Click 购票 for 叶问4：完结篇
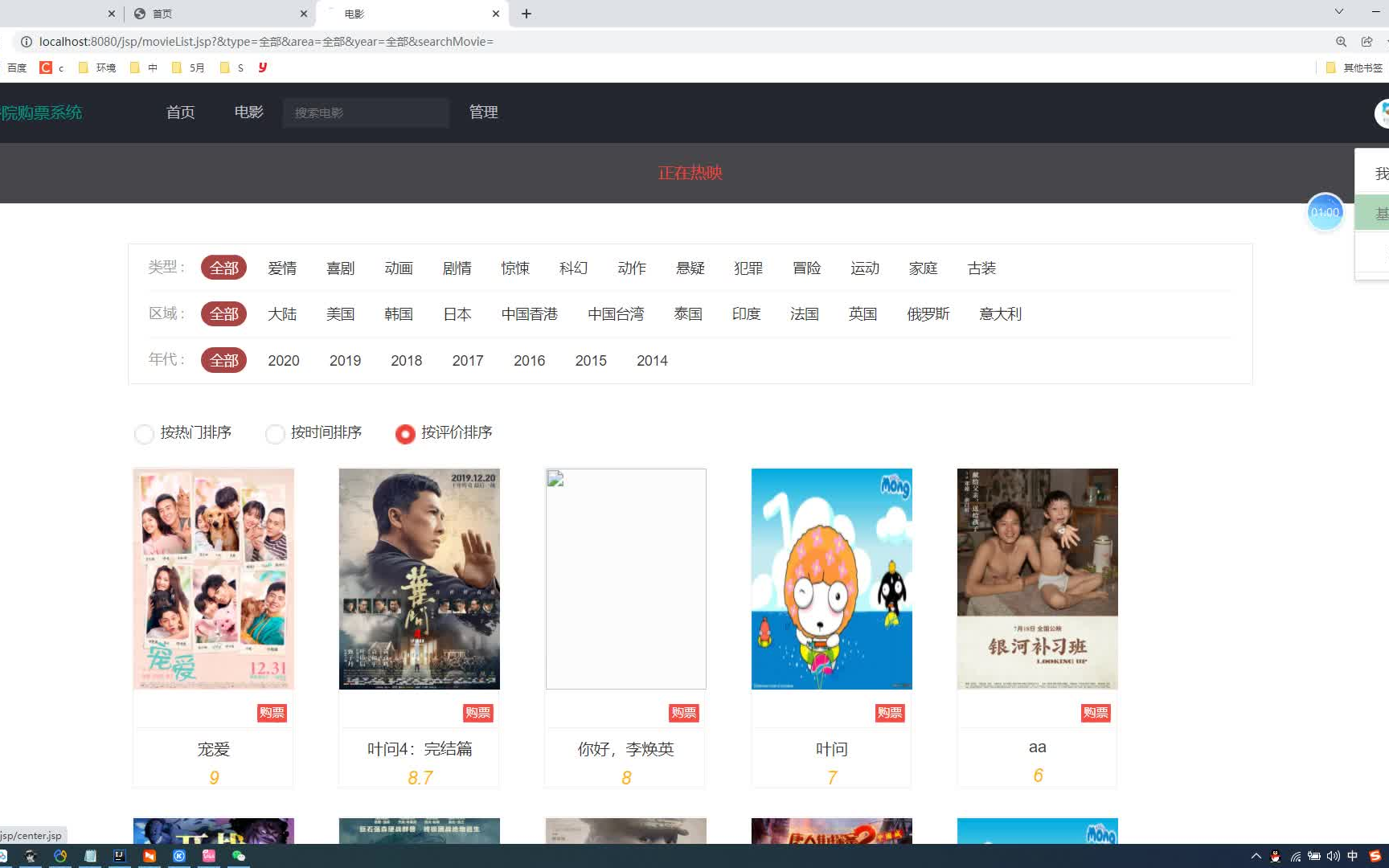The image size is (1389, 868). (478, 713)
